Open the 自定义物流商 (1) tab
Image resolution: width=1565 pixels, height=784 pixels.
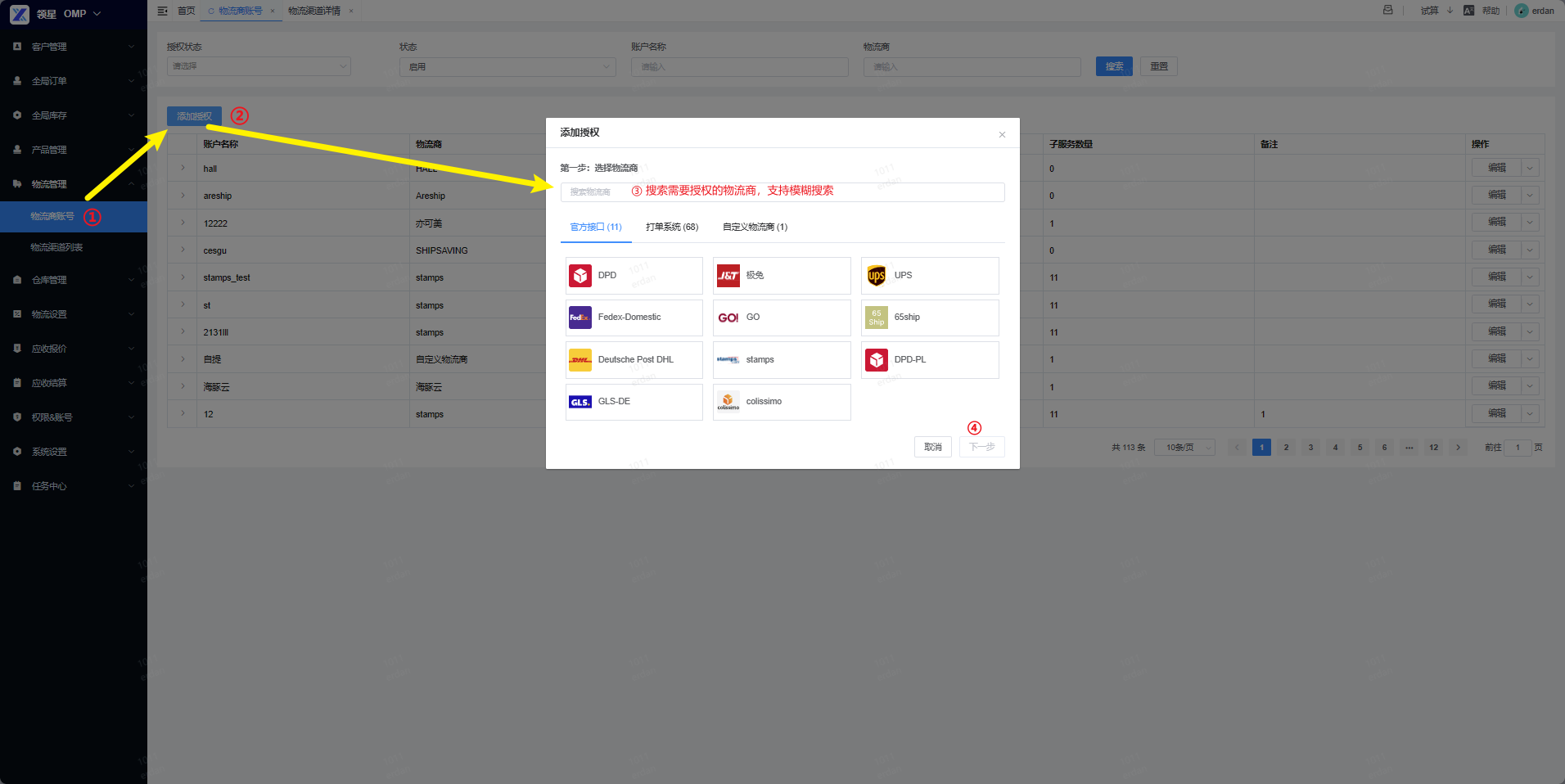tap(755, 227)
